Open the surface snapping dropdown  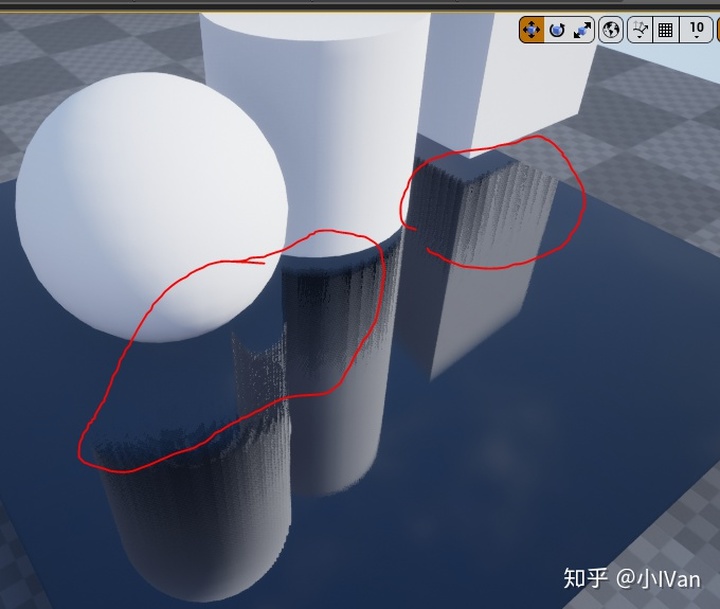[640, 30]
